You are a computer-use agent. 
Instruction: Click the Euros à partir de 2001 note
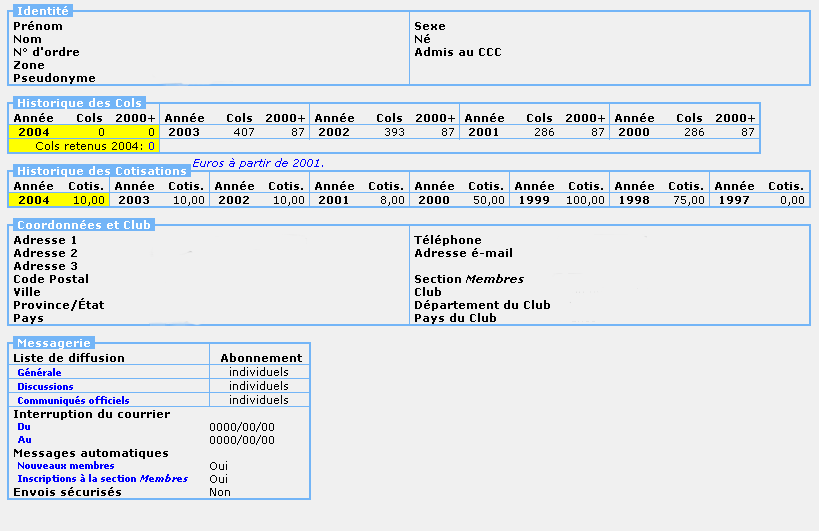[x=258, y=163]
